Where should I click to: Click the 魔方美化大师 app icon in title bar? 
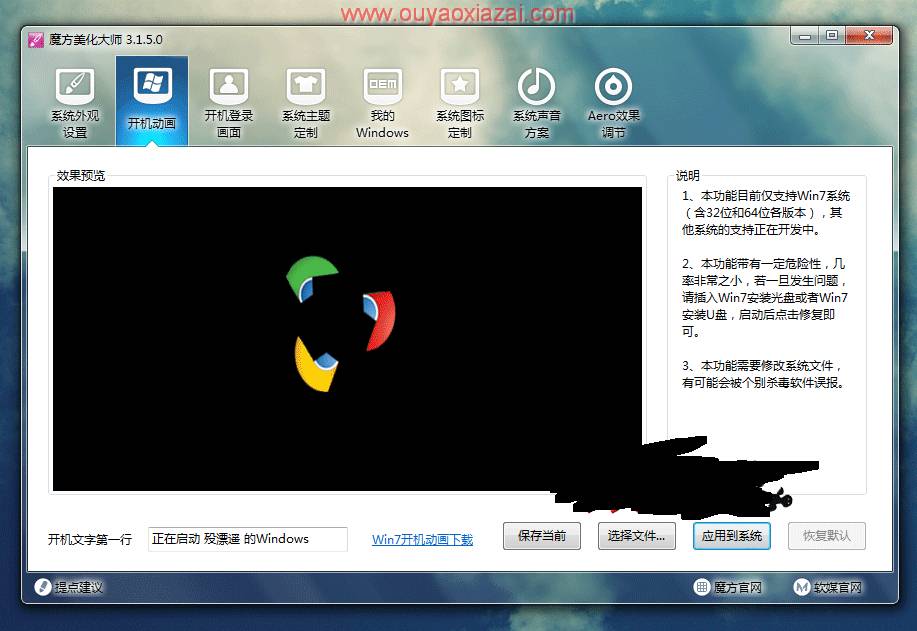tap(36, 40)
